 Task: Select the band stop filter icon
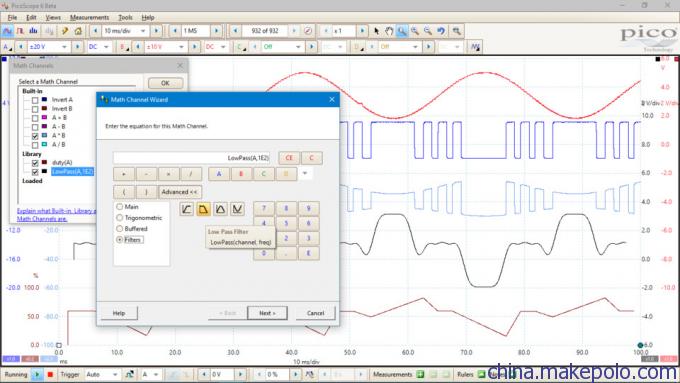tap(237, 209)
